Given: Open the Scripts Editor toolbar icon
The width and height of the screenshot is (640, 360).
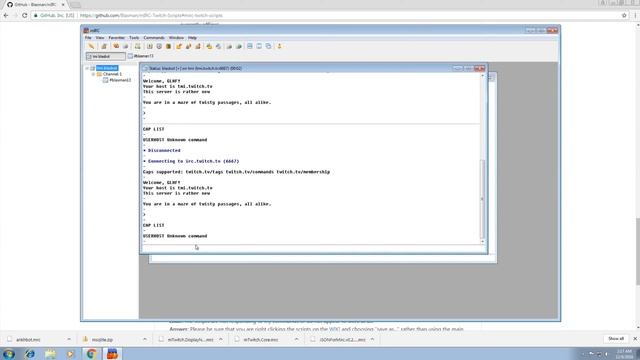Looking at the screenshot, I should point(138,46).
